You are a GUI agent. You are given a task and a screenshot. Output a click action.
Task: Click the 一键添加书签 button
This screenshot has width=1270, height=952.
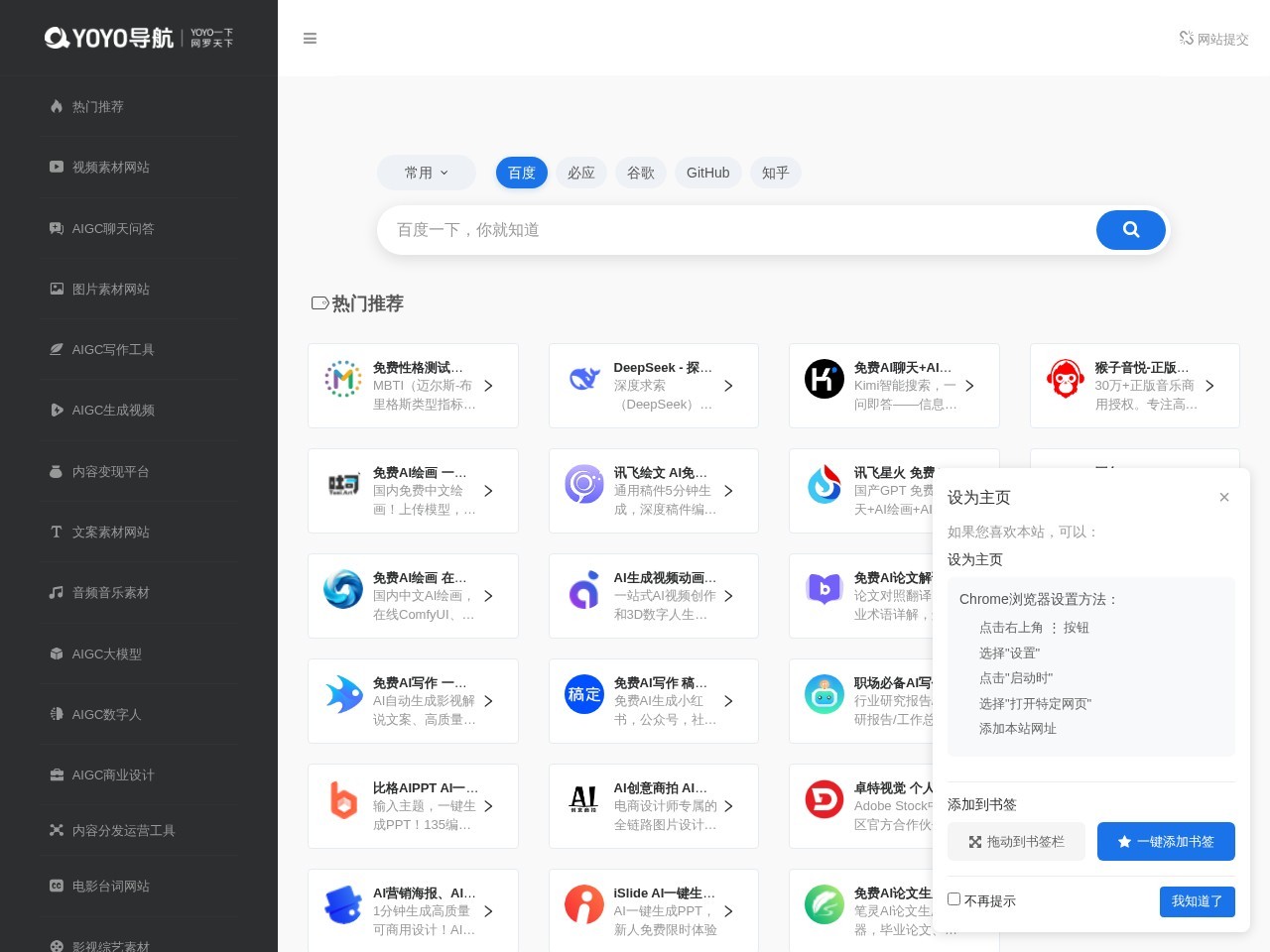[1166, 841]
